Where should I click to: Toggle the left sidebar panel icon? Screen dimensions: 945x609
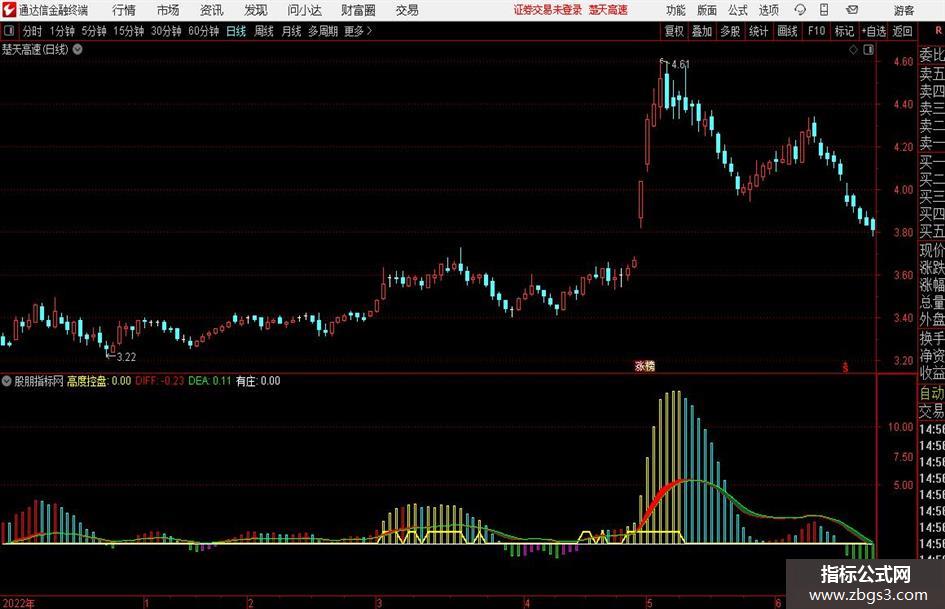coord(9,31)
